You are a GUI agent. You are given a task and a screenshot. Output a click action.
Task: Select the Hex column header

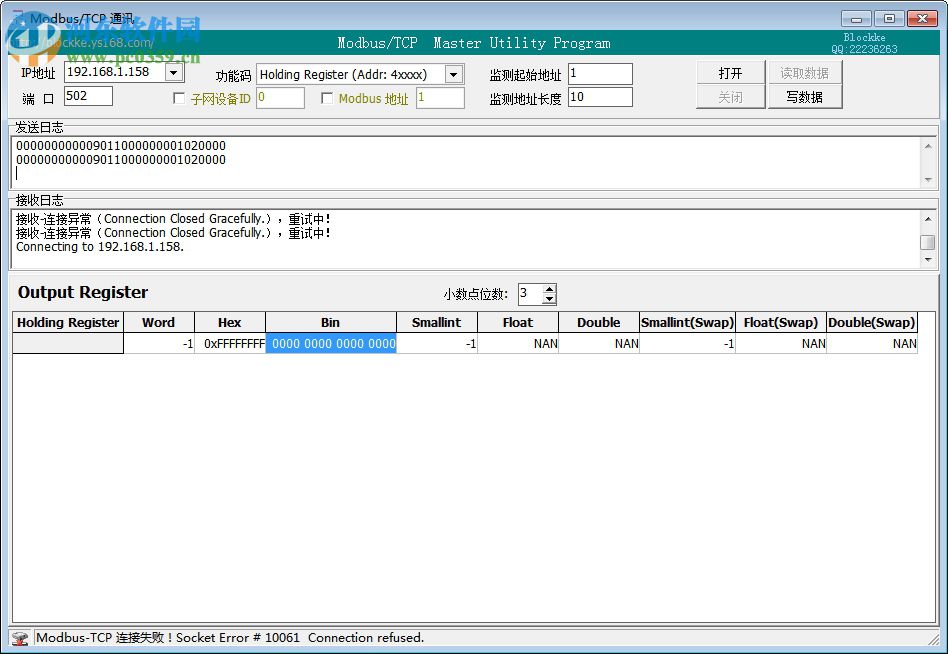(229, 322)
